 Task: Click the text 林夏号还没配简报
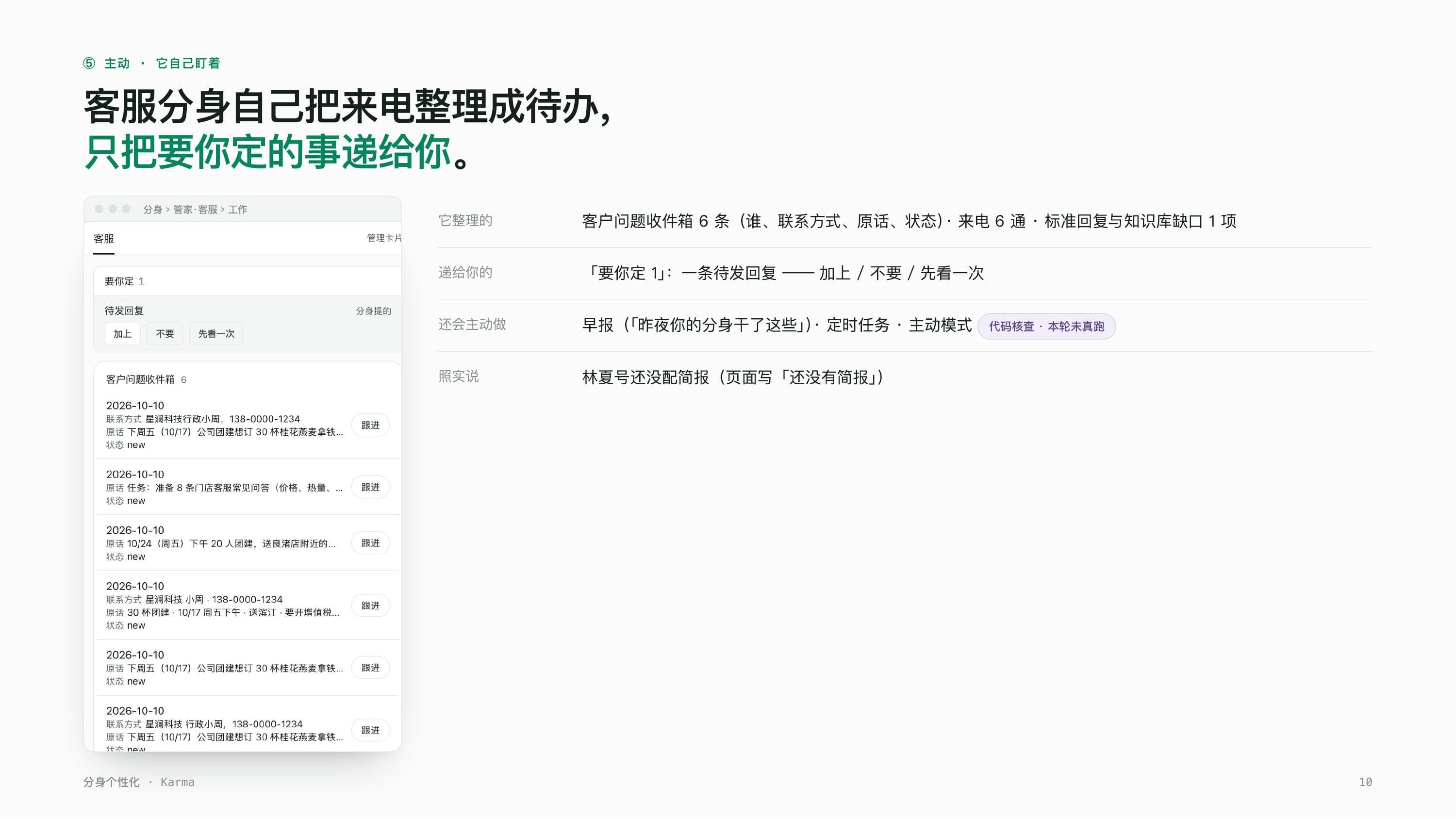pyautogui.click(x=645, y=377)
